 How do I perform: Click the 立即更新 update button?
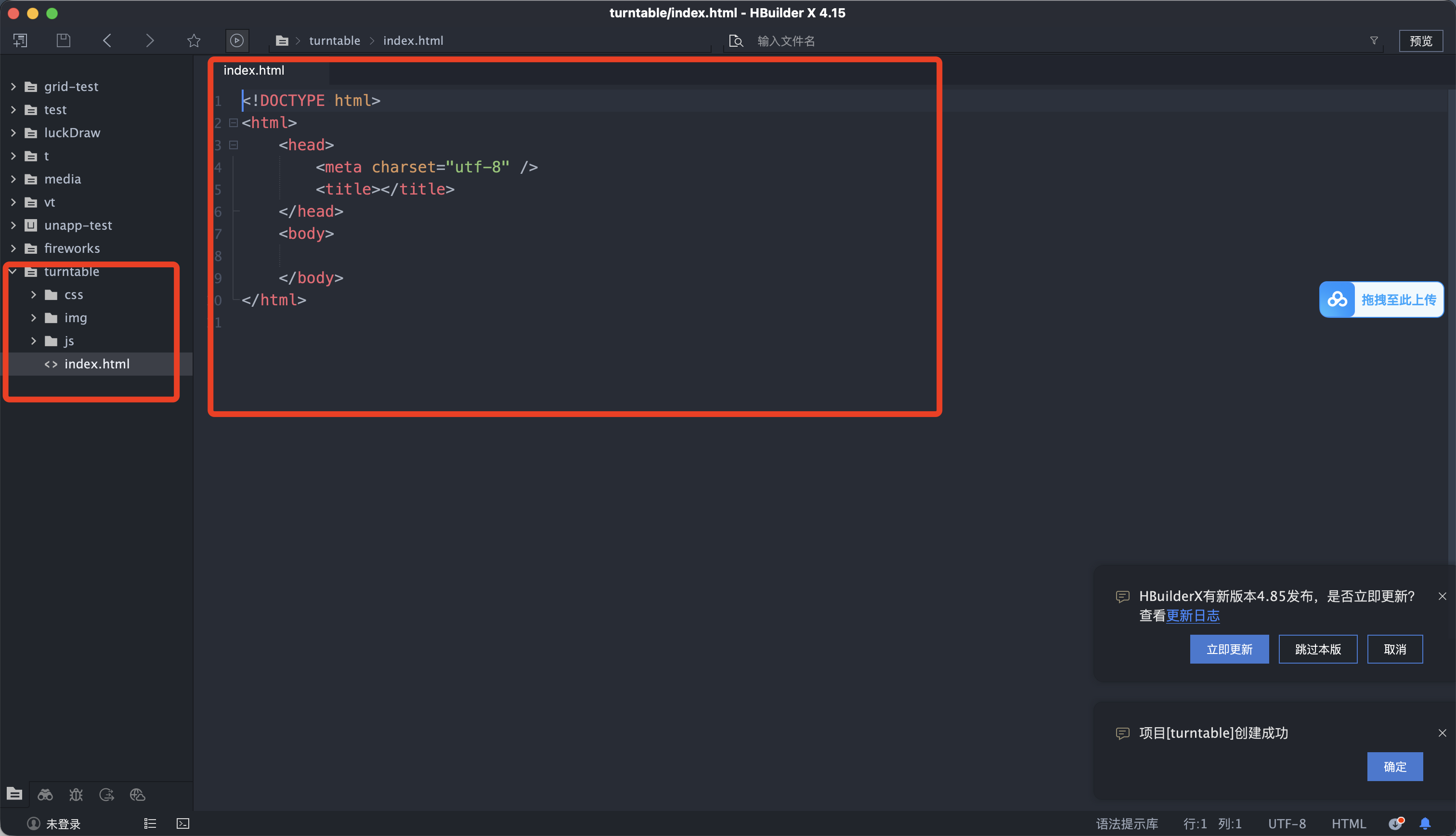(x=1229, y=649)
